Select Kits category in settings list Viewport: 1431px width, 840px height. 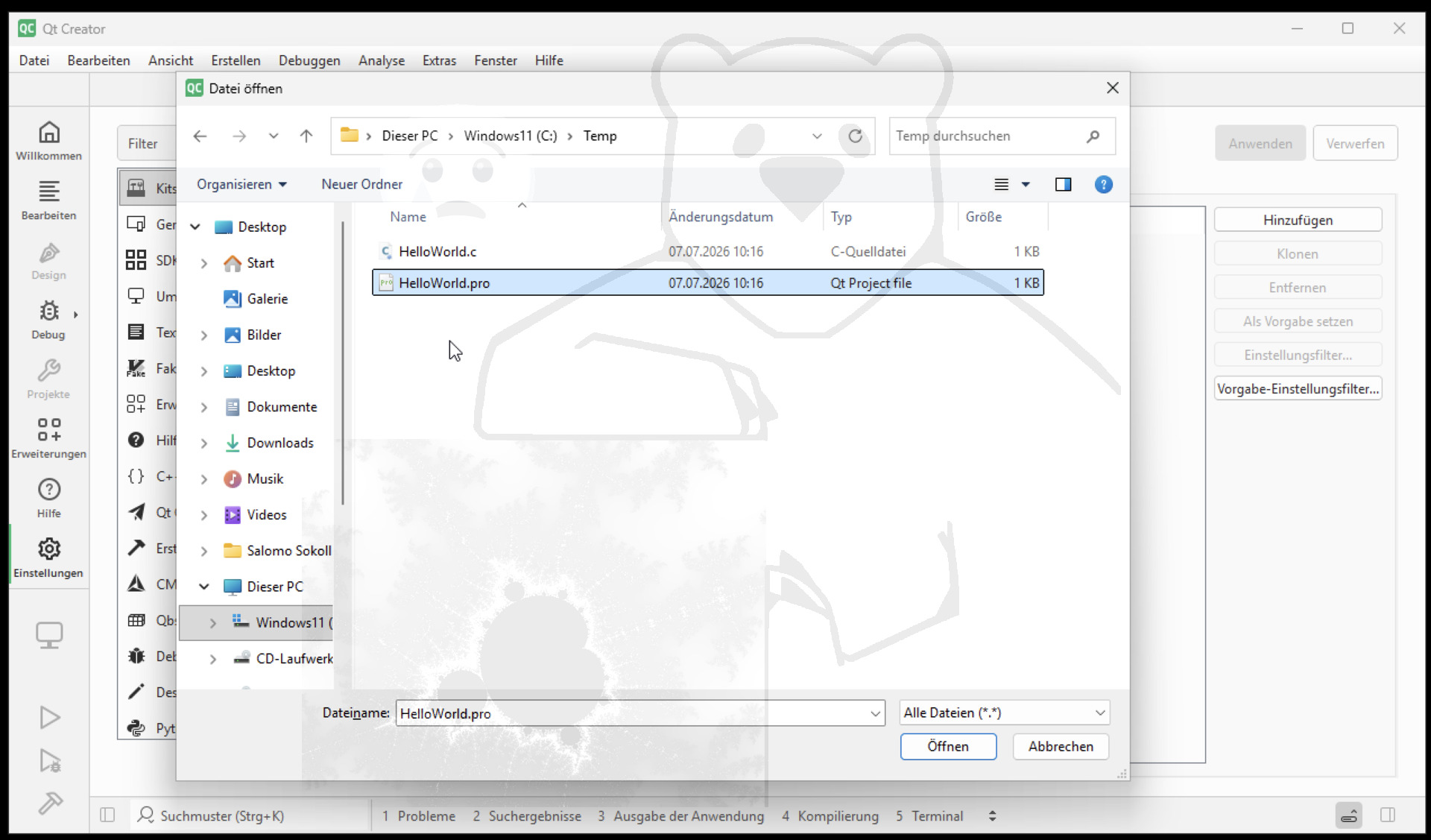point(149,188)
